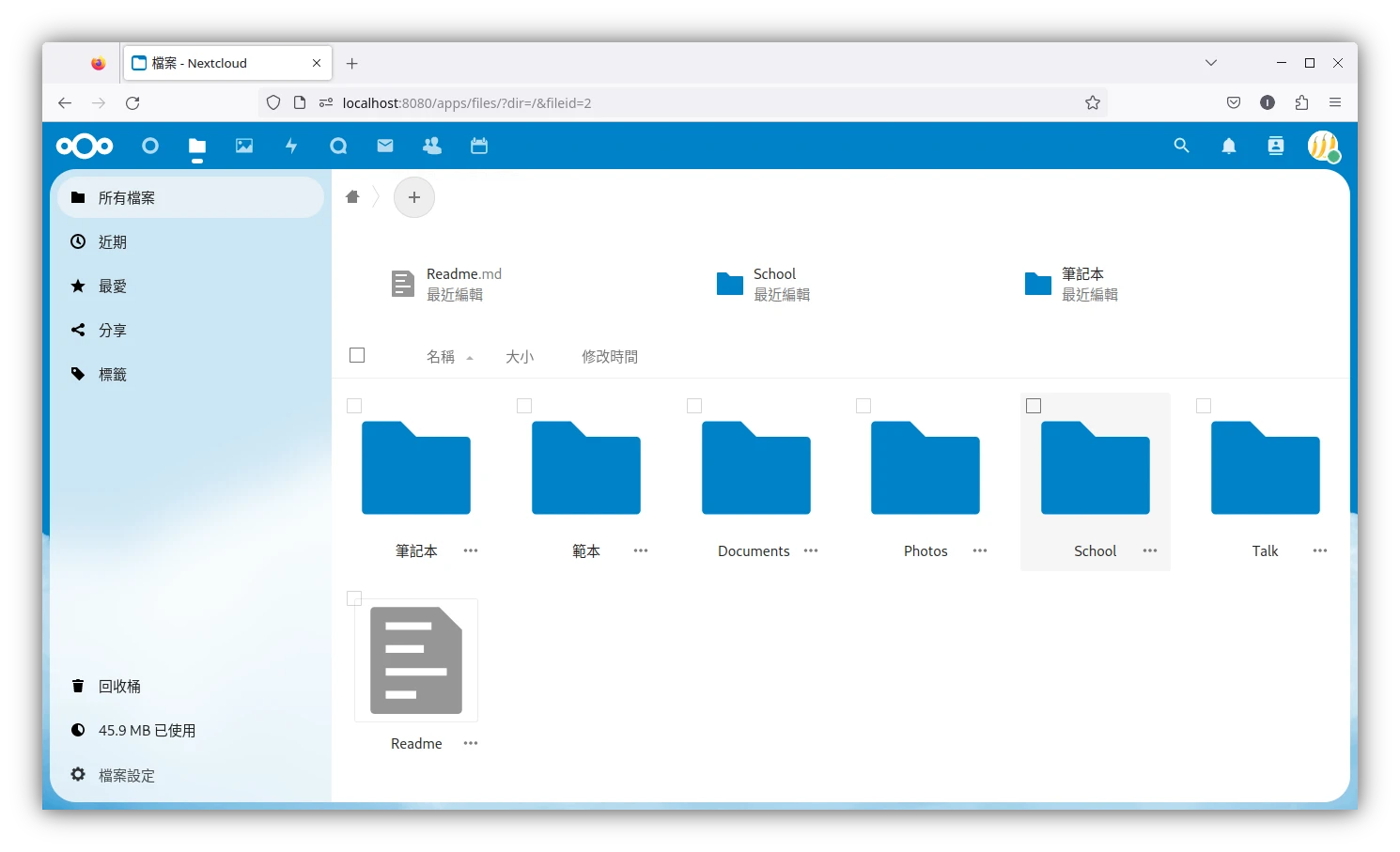Toggle the select-all files checkbox
This screenshot has width=1400, height=852.
tap(357, 355)
